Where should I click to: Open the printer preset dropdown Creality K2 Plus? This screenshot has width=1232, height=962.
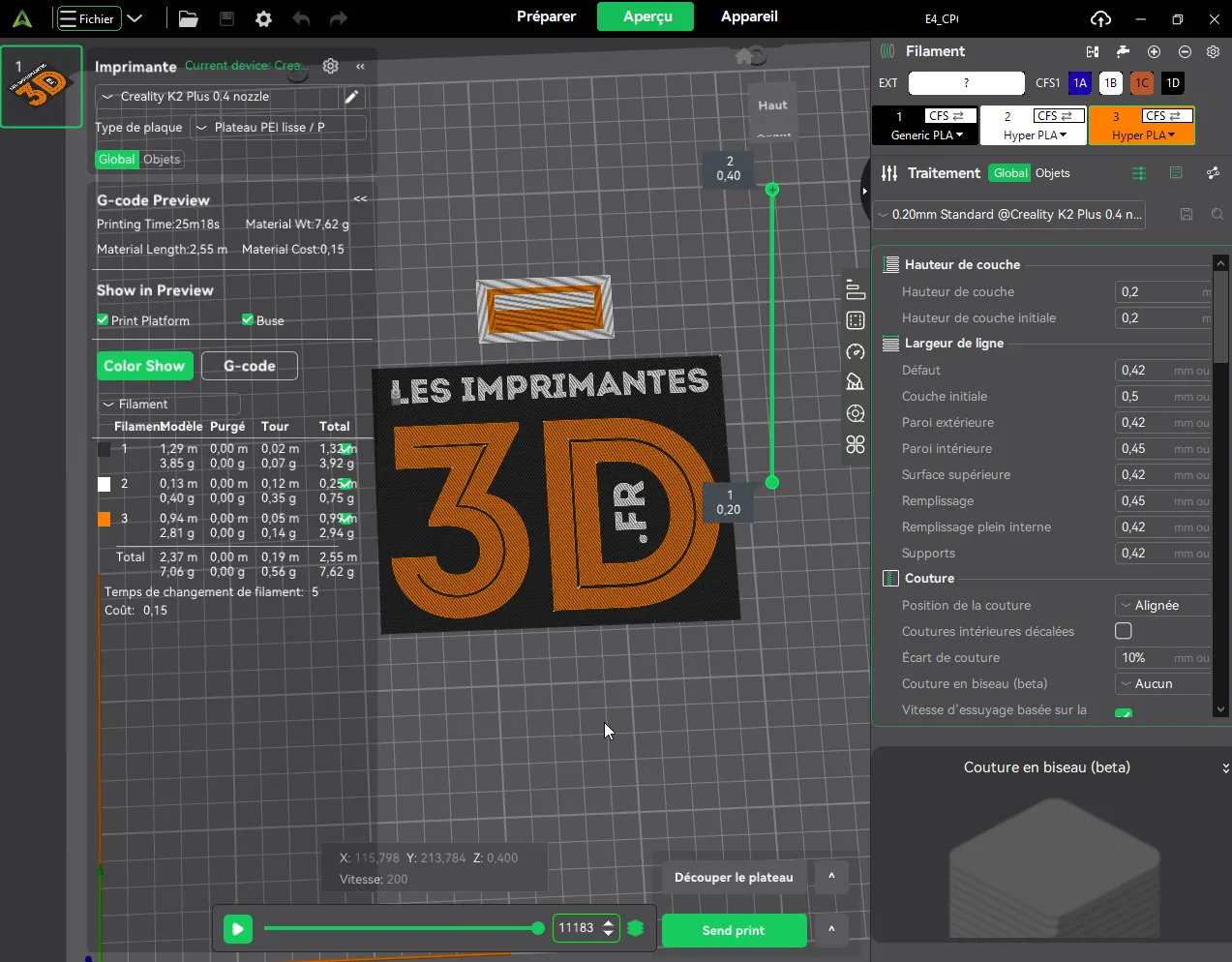(218, 97)
